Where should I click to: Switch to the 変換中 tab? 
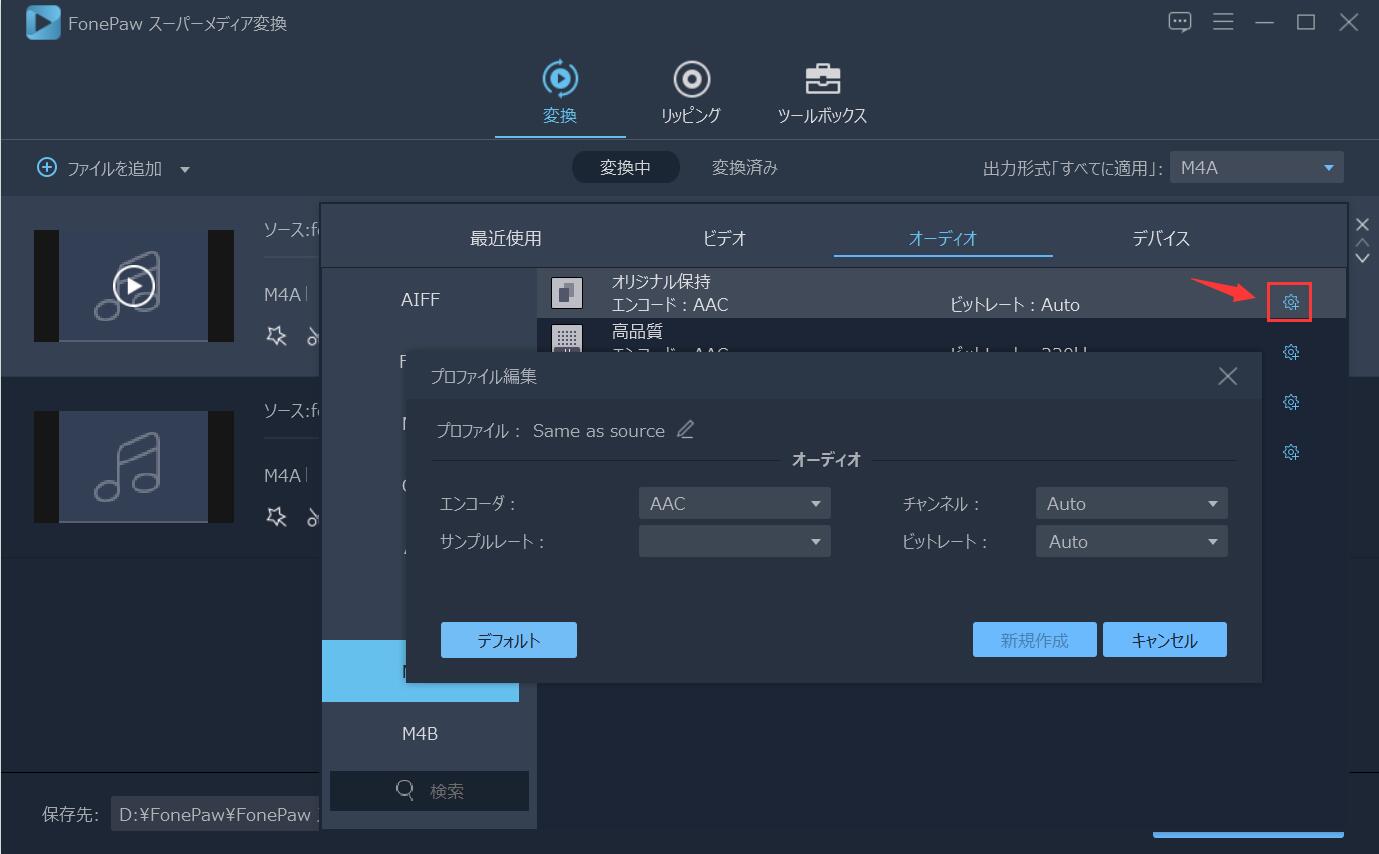pos(625,168)
